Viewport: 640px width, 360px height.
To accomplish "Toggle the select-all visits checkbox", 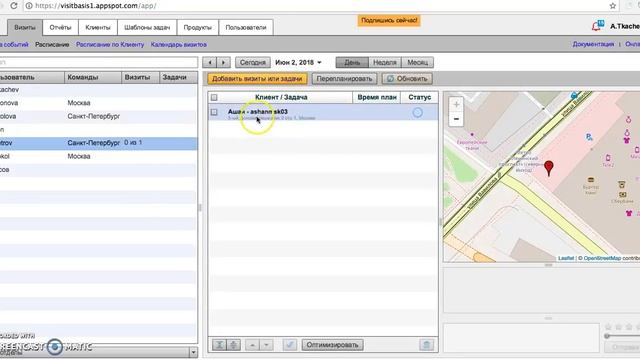I will [x=214, y=97].
